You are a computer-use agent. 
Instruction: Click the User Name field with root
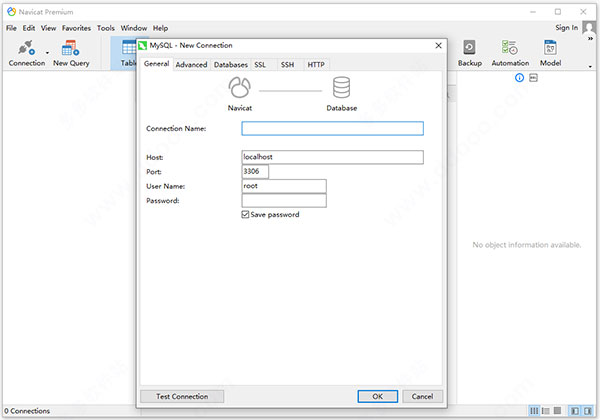pyautogui.click(x=284, y=186)
